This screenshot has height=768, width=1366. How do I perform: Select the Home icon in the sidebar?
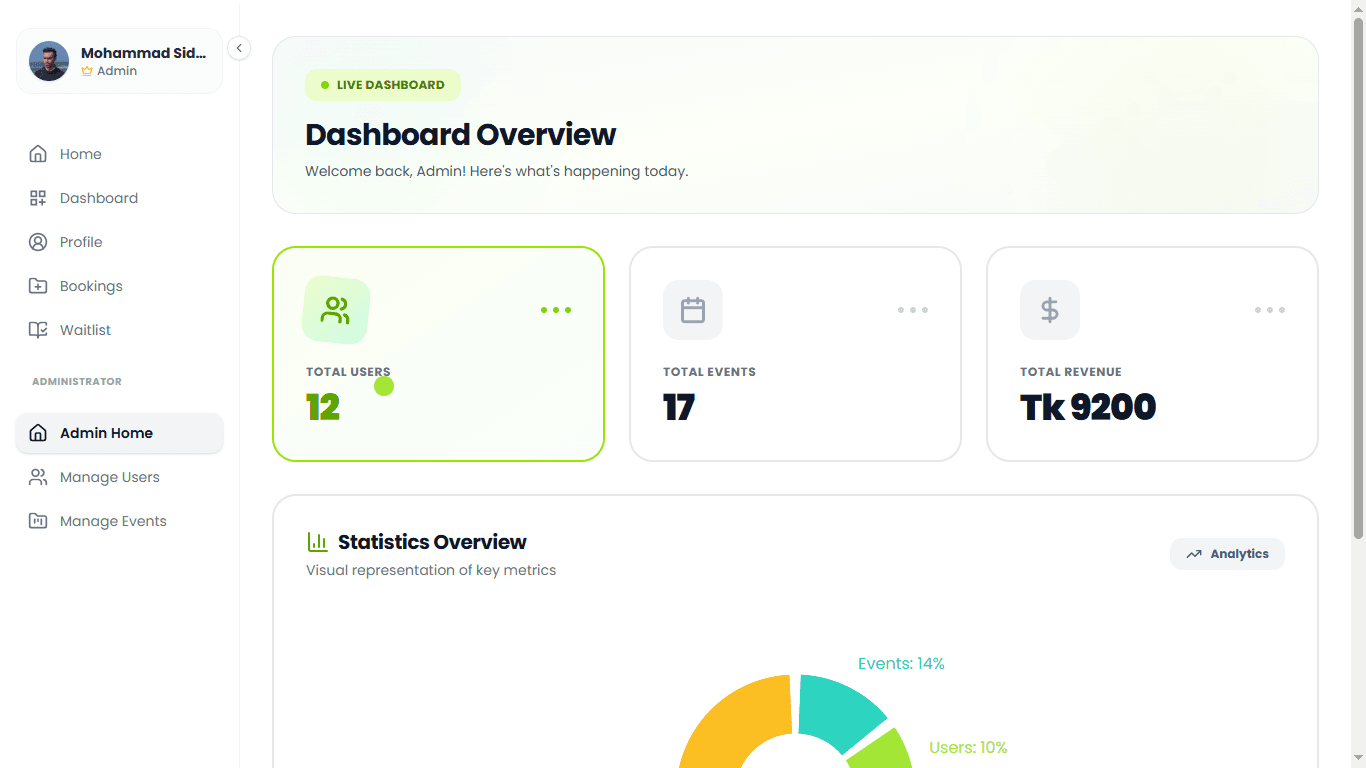[38, 154]
